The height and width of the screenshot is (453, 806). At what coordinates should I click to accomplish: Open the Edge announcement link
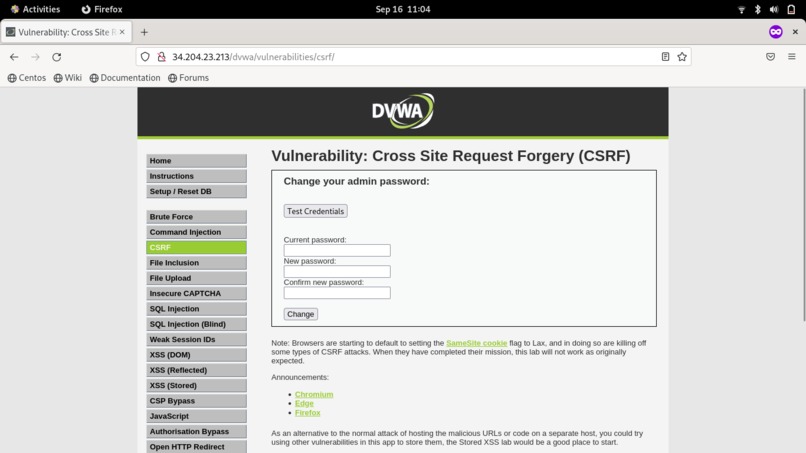pos(304,403)
